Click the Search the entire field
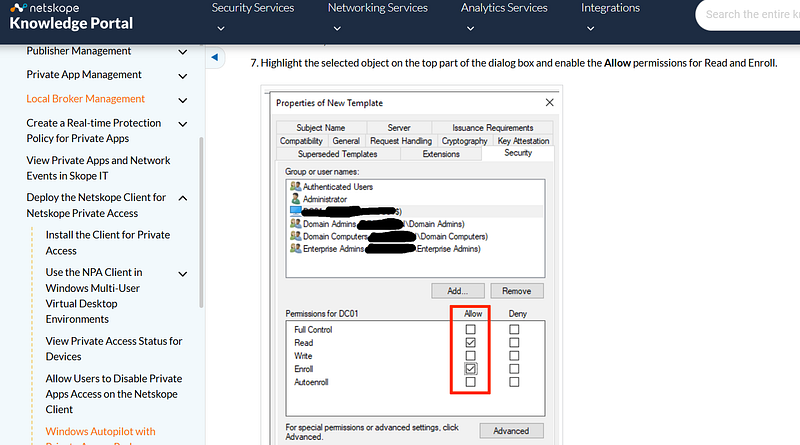 click(x=748, y=15)
